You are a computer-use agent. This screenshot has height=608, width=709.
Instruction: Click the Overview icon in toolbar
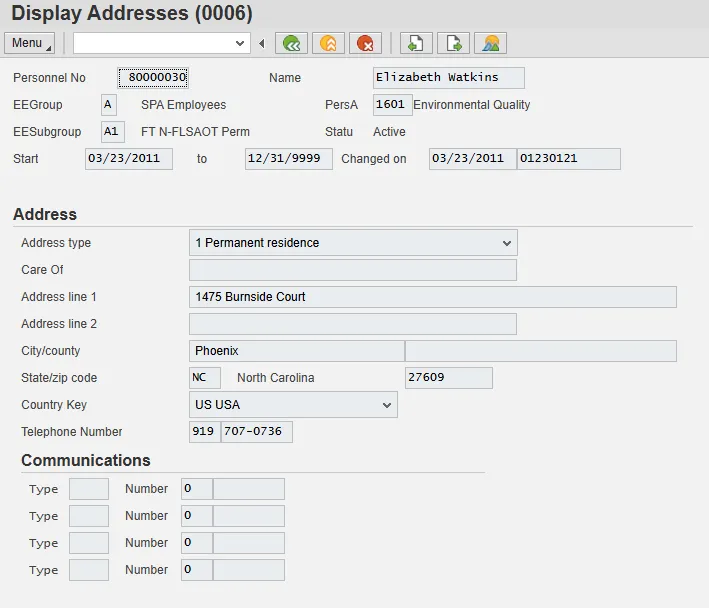point(490,43)
